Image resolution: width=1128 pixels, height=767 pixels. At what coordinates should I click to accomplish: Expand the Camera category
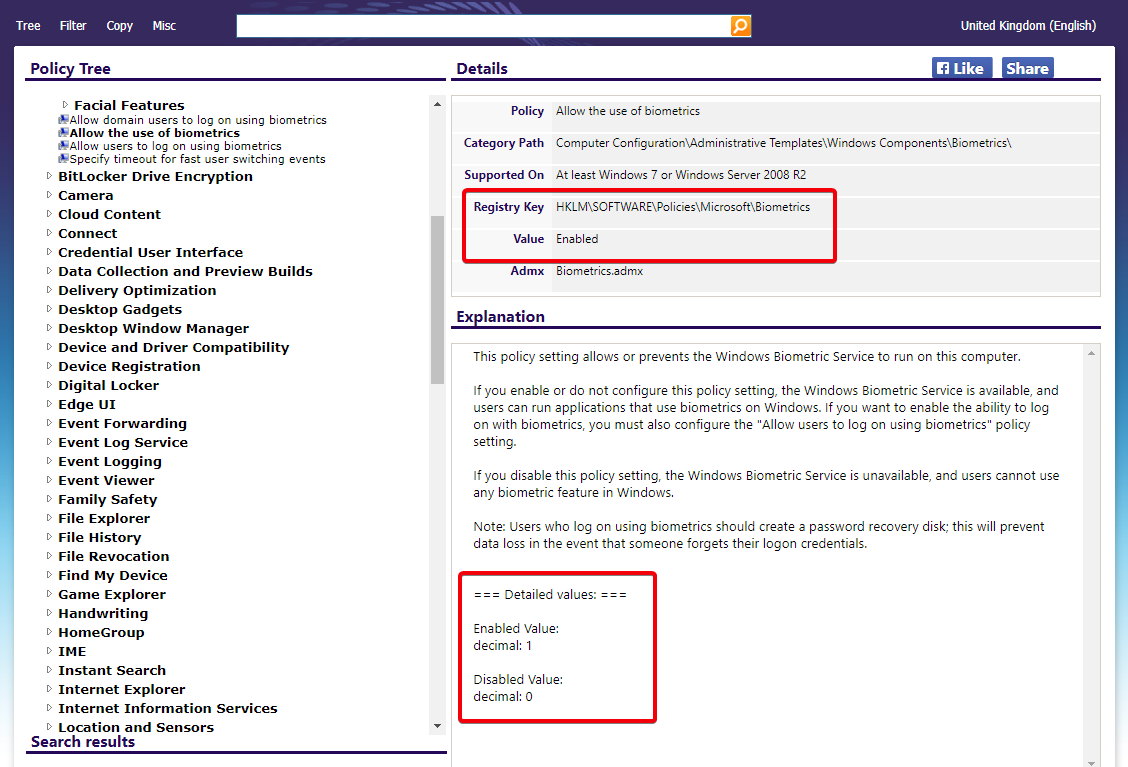click(49, 195)
